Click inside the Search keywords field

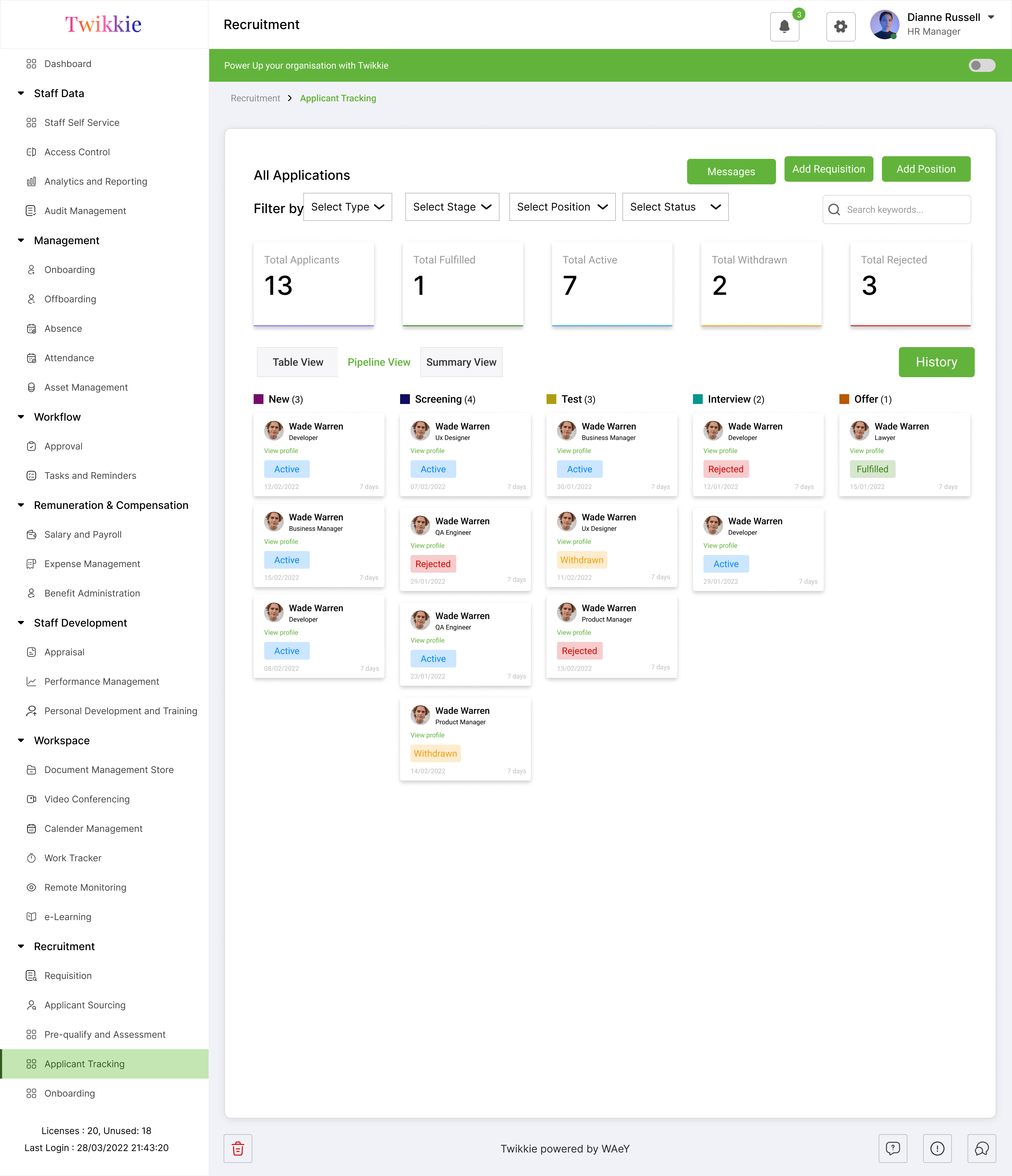pyautogui.click(x=897, y=210)
